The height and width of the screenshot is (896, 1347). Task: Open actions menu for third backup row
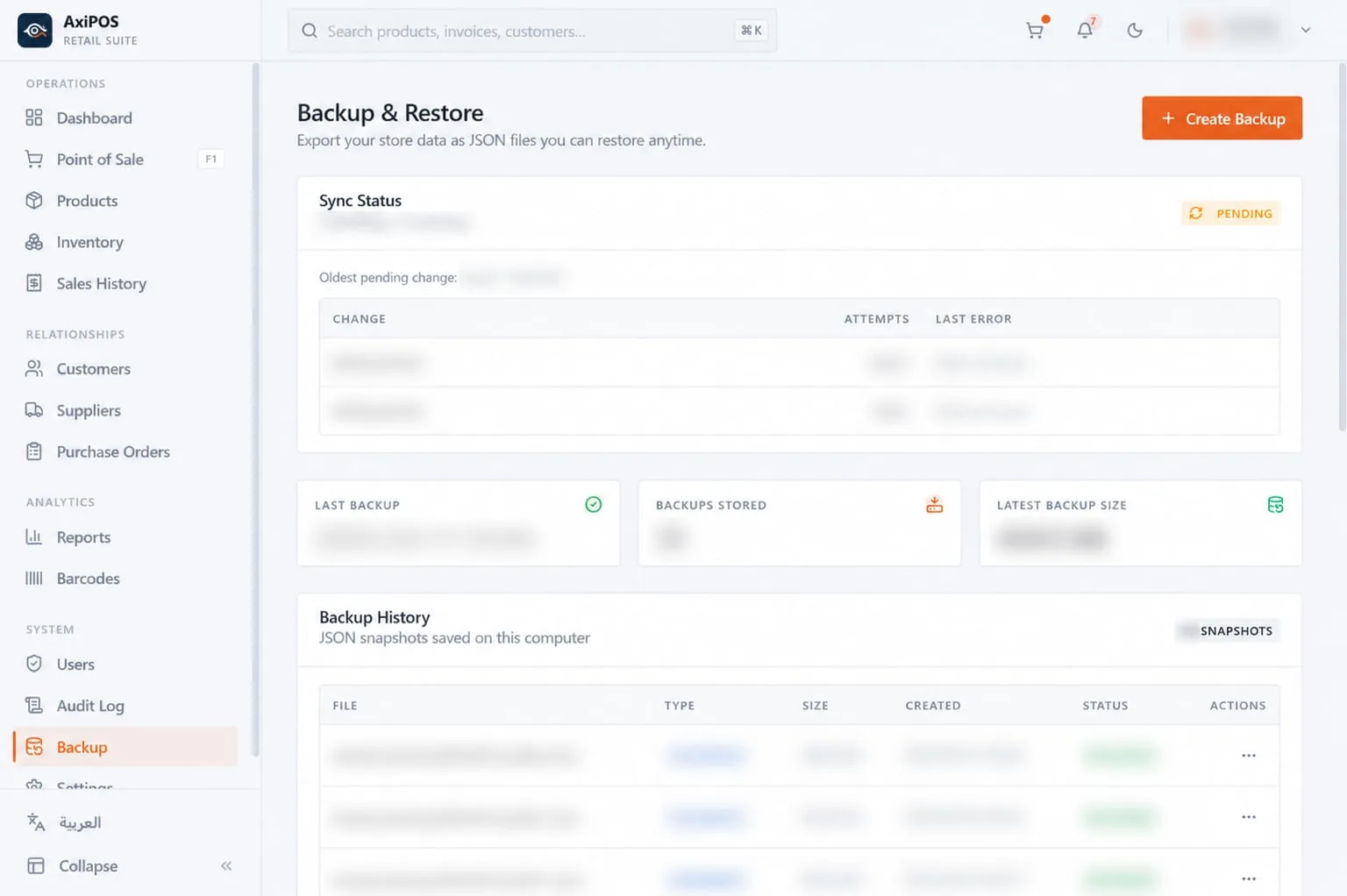click(x=1249, y=878)
